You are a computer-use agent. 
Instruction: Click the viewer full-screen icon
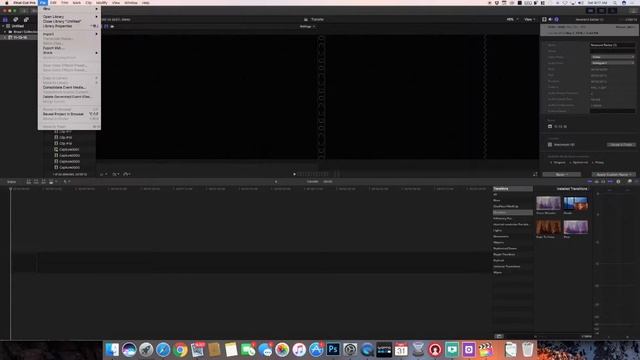(x=535, y=174)
